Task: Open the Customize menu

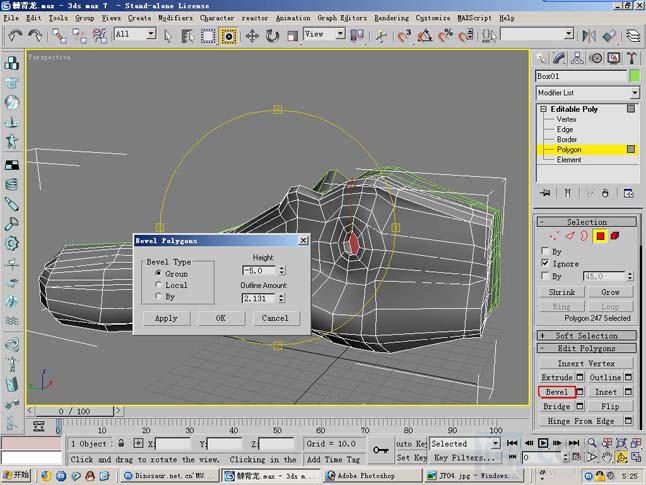Action: click(x=433, y=18)
